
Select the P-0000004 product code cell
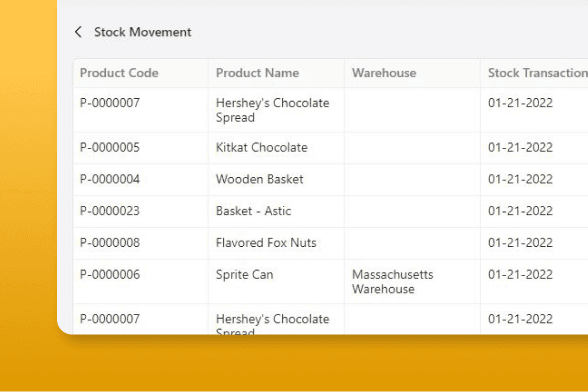click(110, 179)
